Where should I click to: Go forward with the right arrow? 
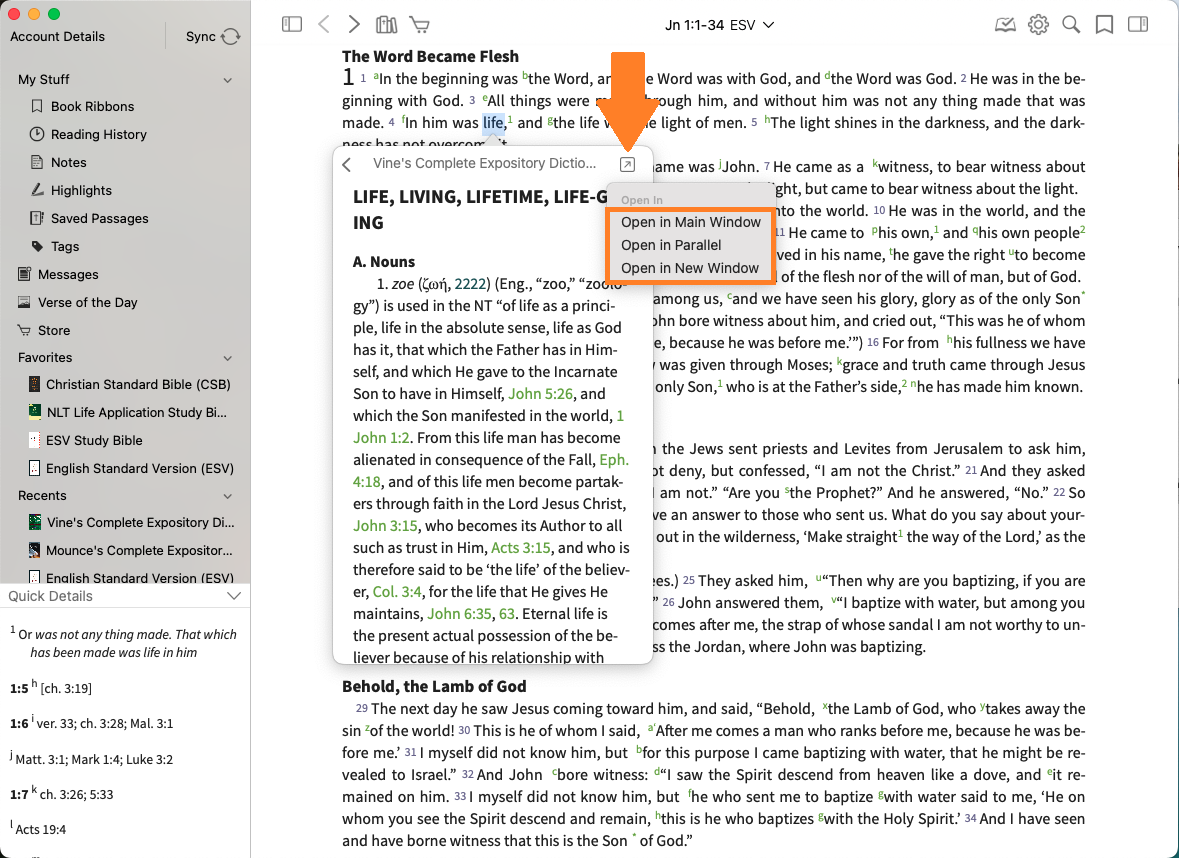(x=354, y=24)
